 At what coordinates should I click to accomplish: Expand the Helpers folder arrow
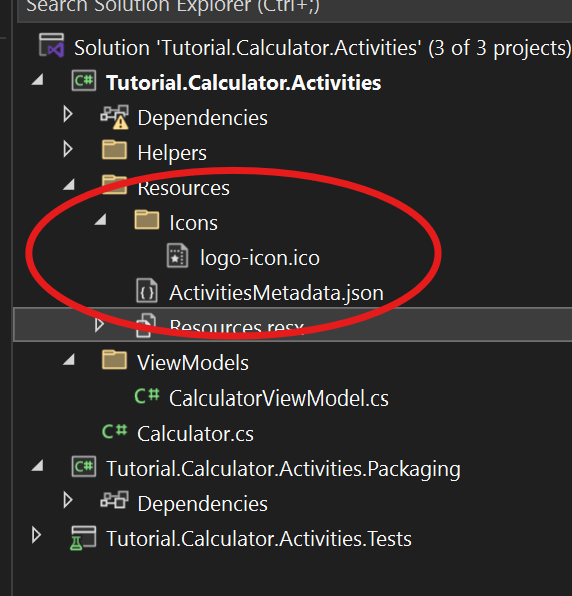[68, 149]
